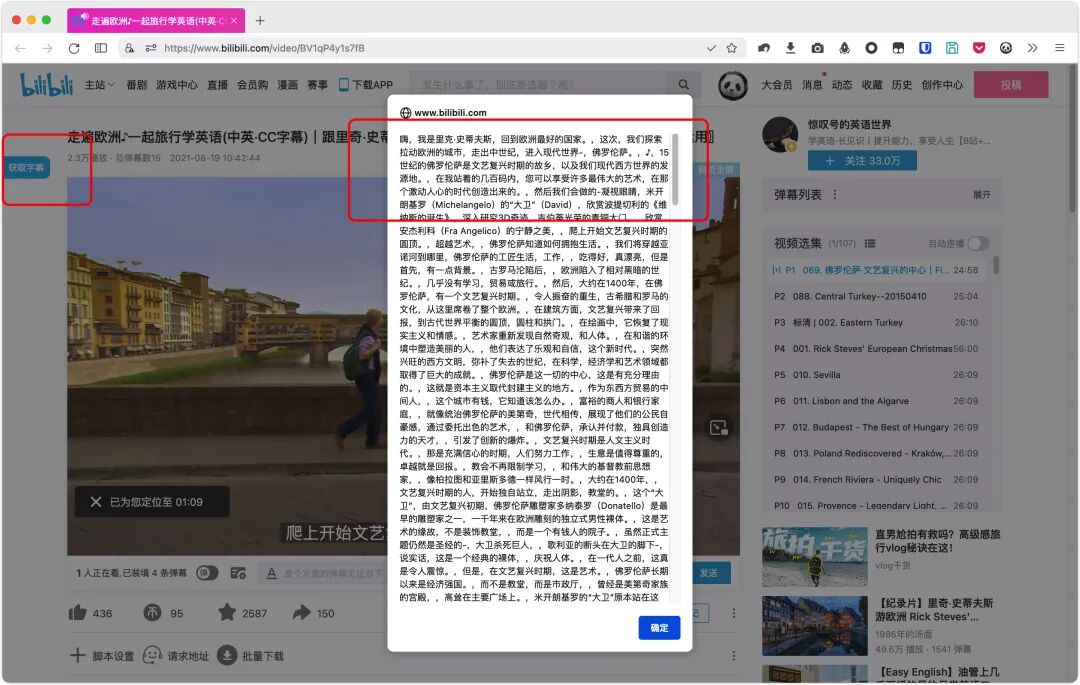Click dialog text scrollbar thumb

point(675,169)
